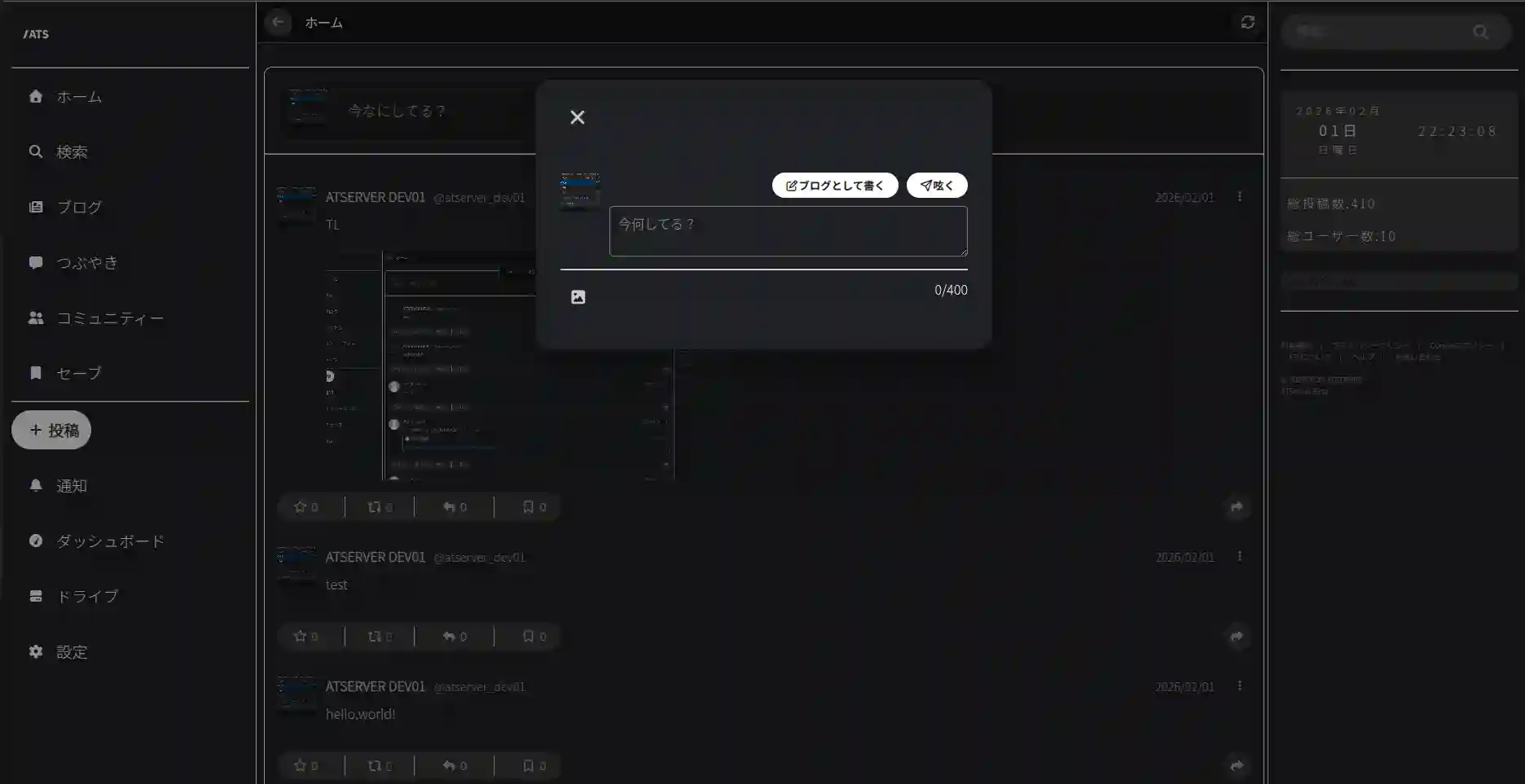Open options menu on hello,world! post
This screenshot has width=1525, height=784.
pyautogui.click(x=1240, y=685)
